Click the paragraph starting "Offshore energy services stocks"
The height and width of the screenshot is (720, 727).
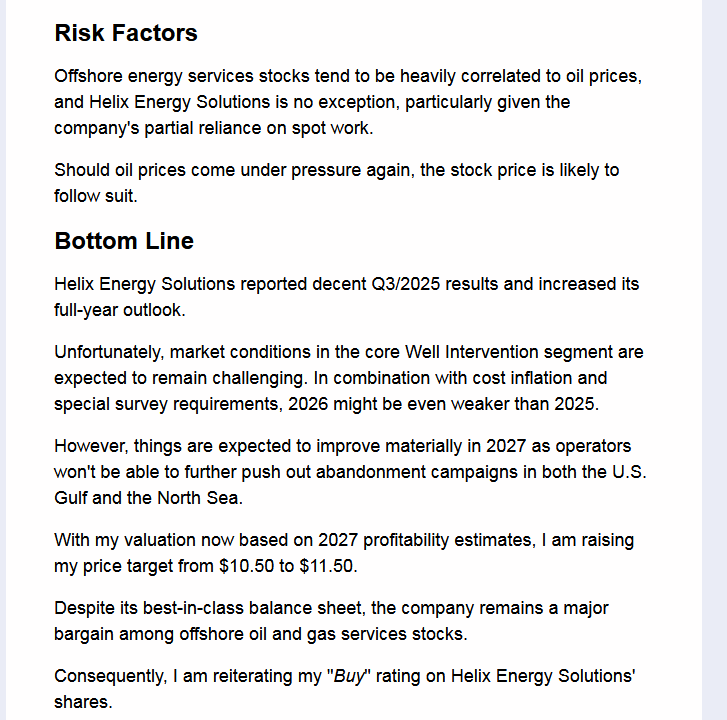click(347, 102)
